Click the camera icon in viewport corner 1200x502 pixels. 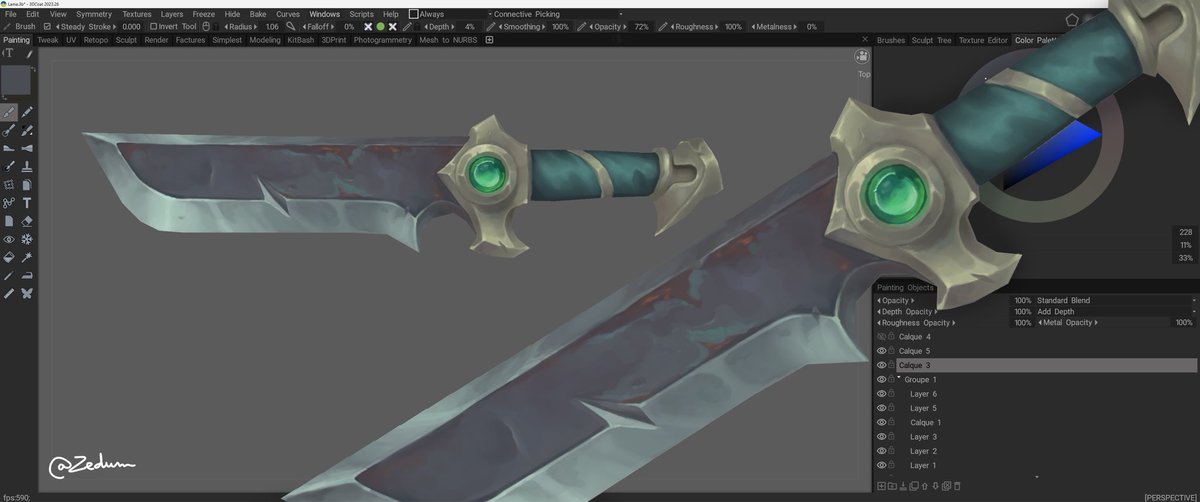point(863,56)
